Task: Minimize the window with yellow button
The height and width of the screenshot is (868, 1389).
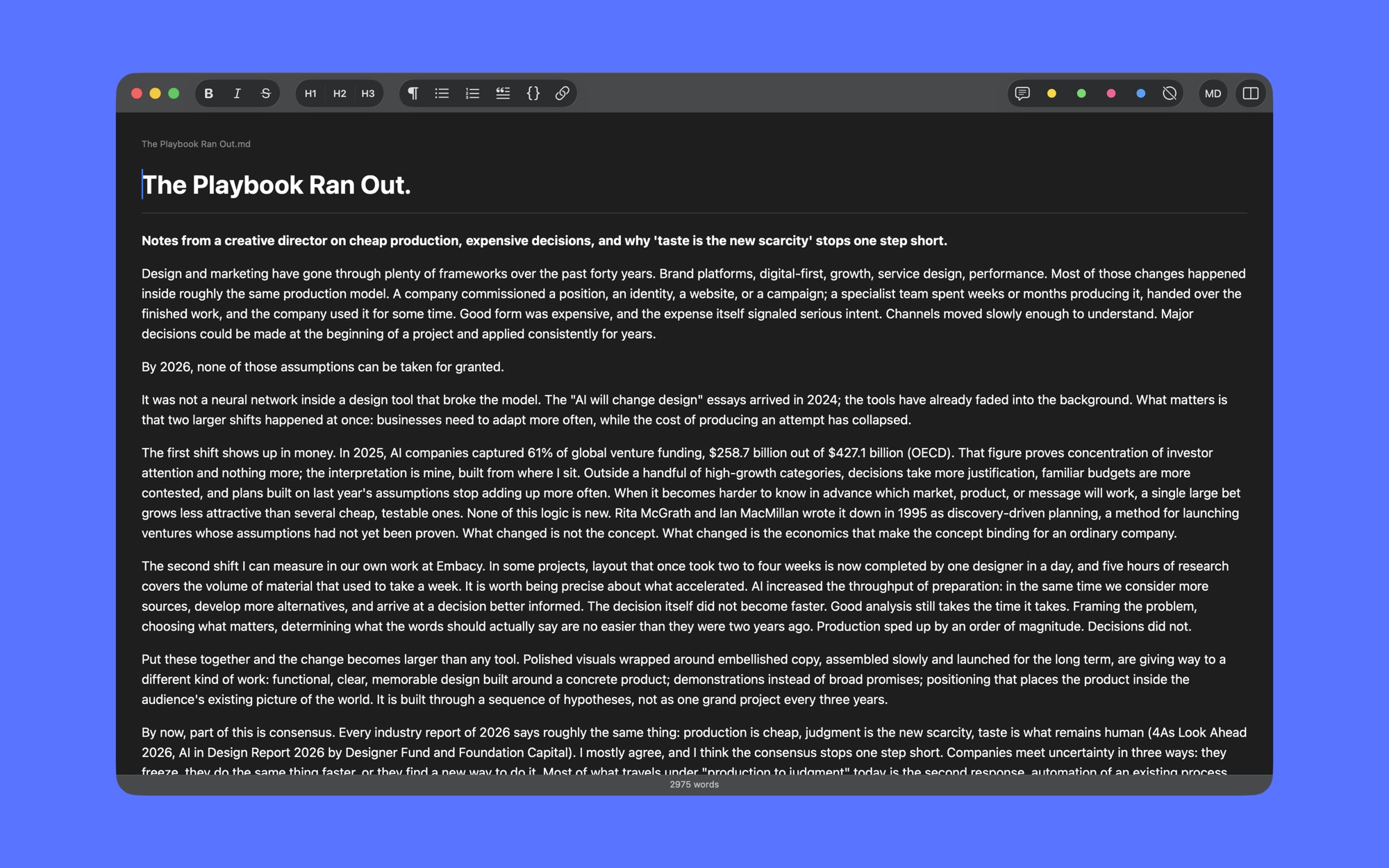Action: (156, 93)
